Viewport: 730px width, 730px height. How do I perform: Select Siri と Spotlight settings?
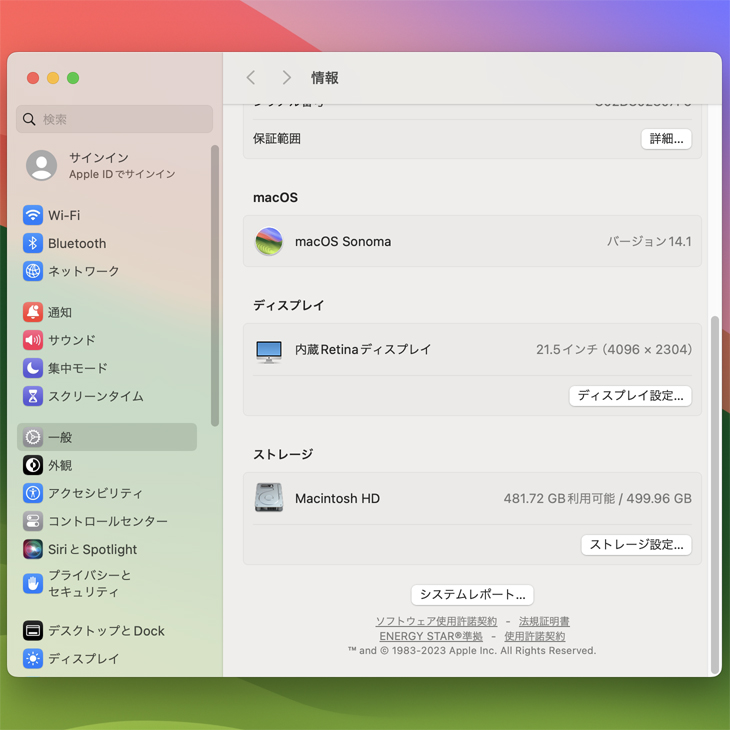click(x=92, y=549)
